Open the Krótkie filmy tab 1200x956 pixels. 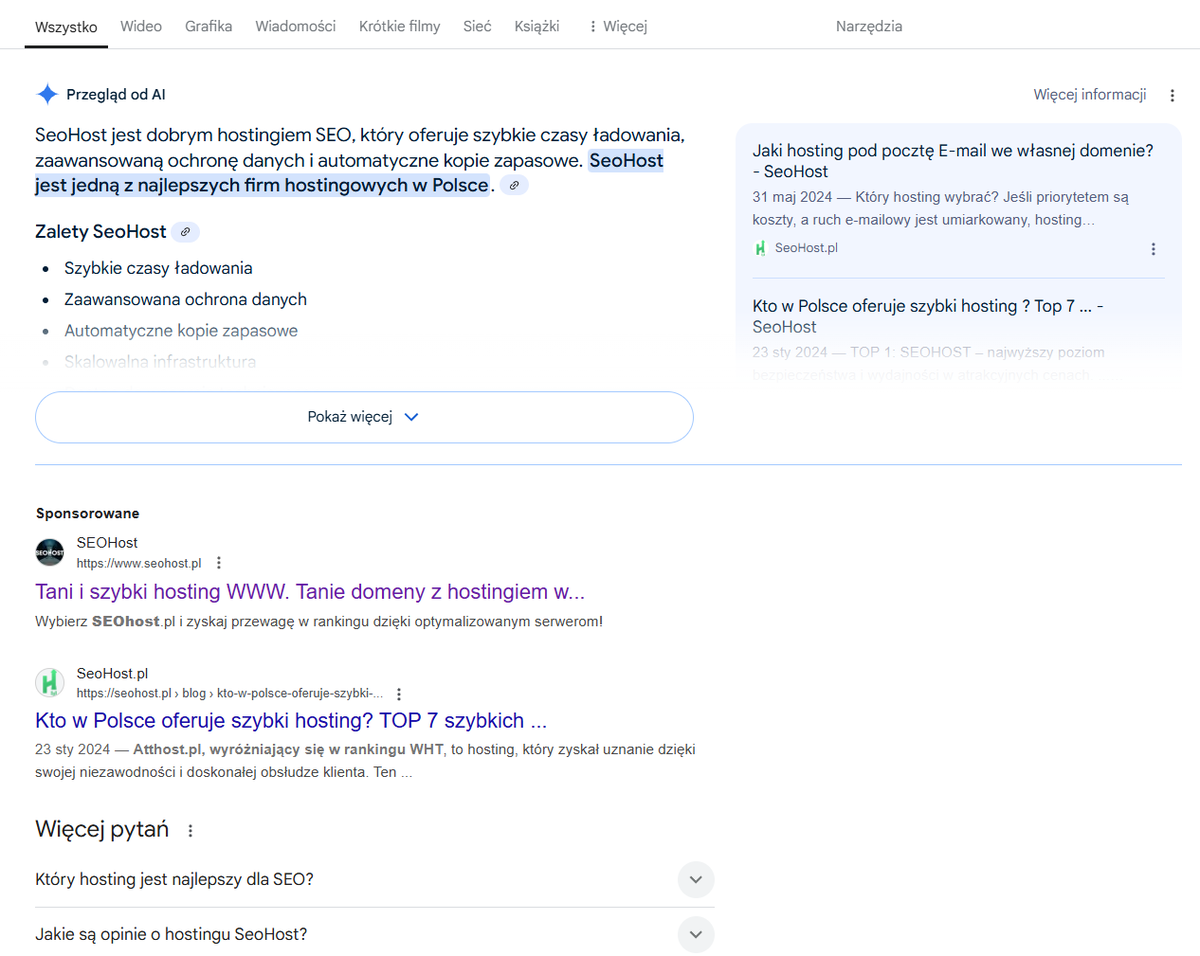pos(399,27)
